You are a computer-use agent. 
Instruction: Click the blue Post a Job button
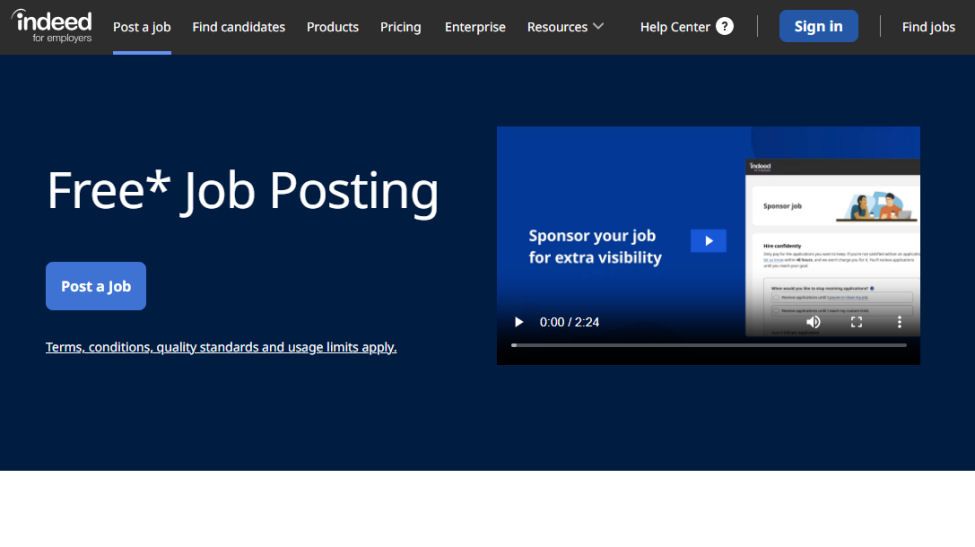96,286
